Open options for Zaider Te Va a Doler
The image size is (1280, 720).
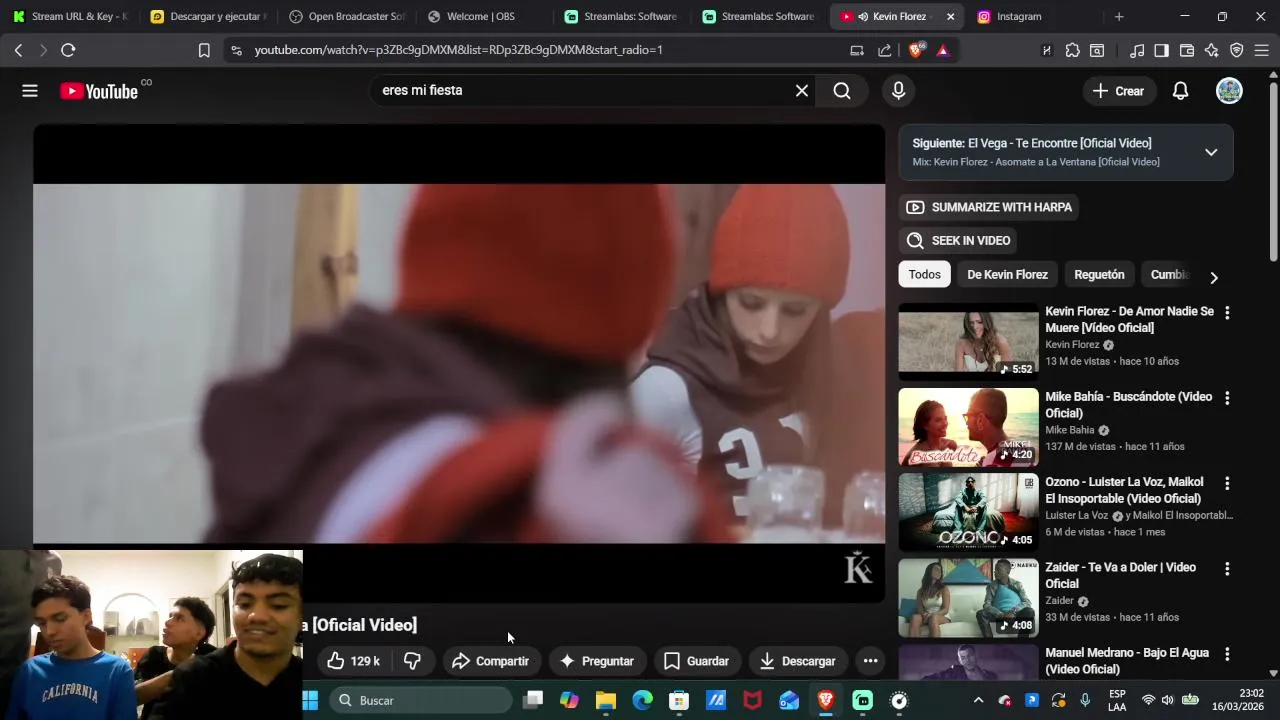[x=1227, y=568]
